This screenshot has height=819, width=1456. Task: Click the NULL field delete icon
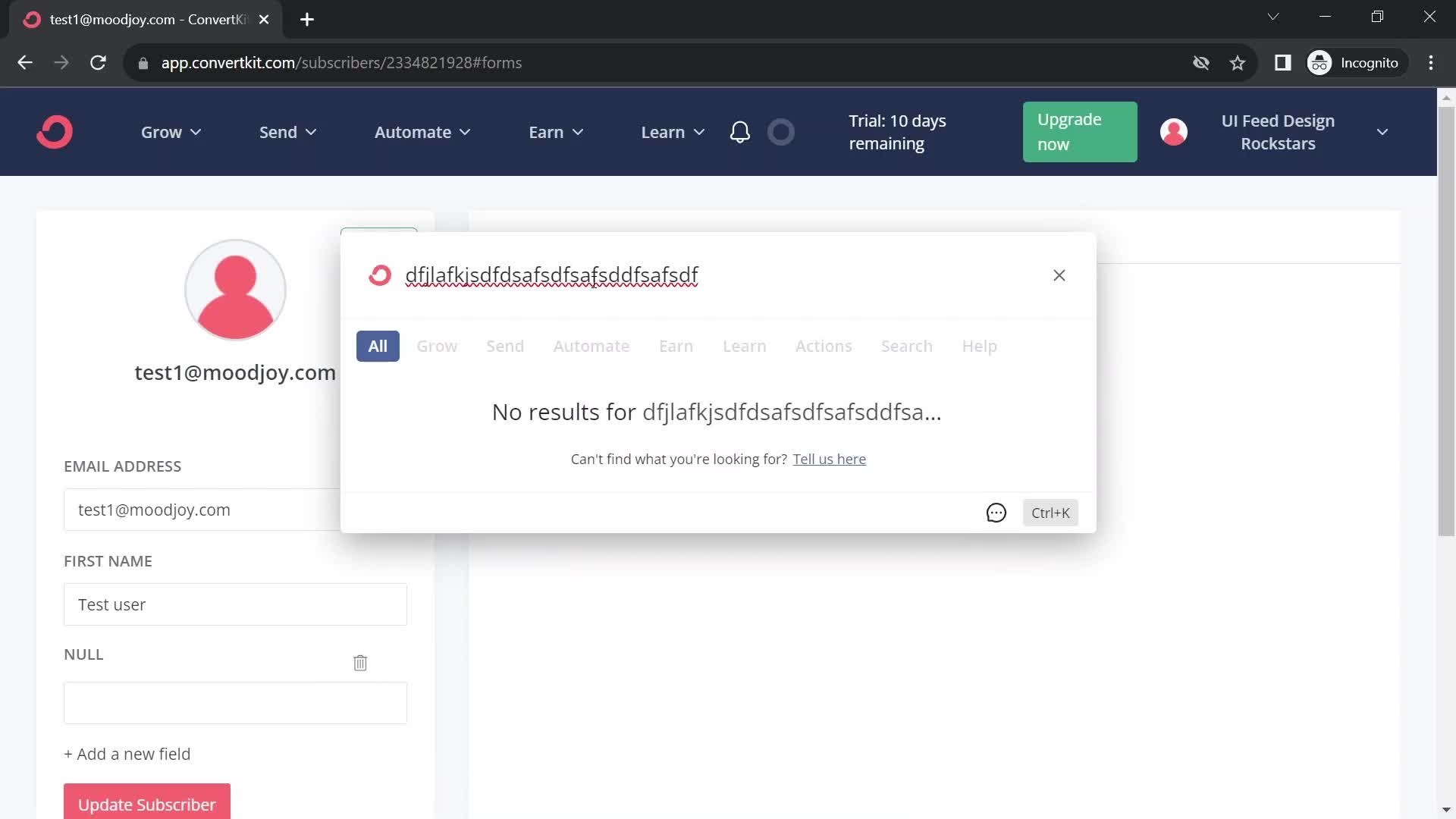[x=360, y=662]
